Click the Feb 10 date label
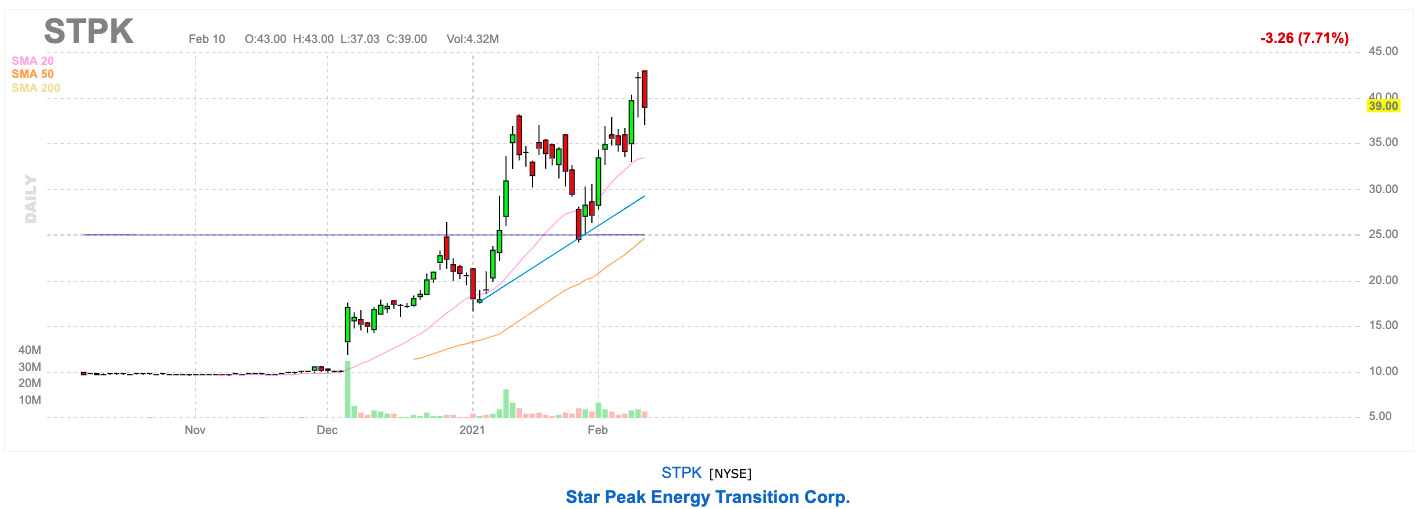Image resolution: width=1418 pixels, height=509 pixels. pos(207,39)
